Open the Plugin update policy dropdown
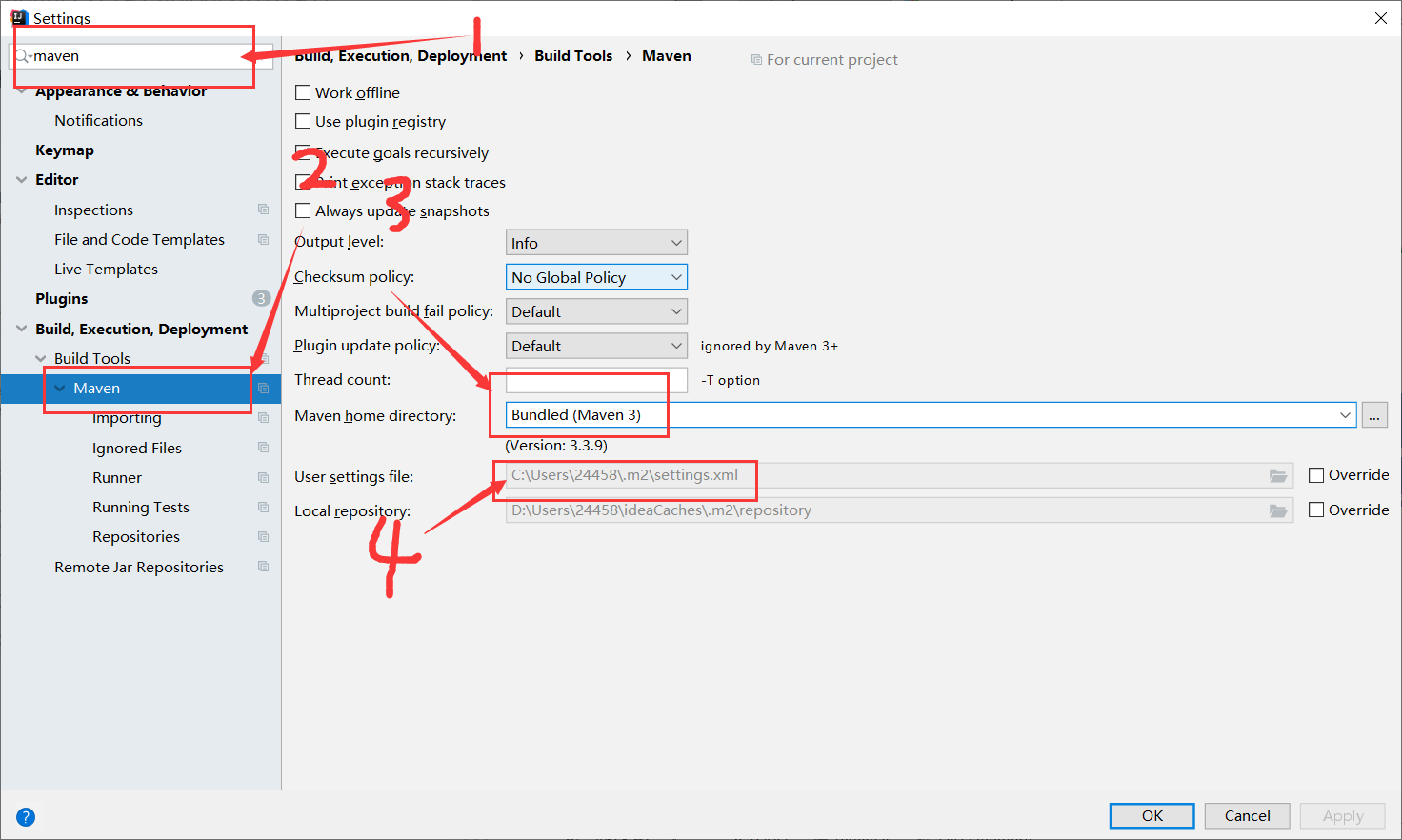Image resolution: width=1402 pixels, height=840 pixels. pyautogui.click(x=596, y=346)
